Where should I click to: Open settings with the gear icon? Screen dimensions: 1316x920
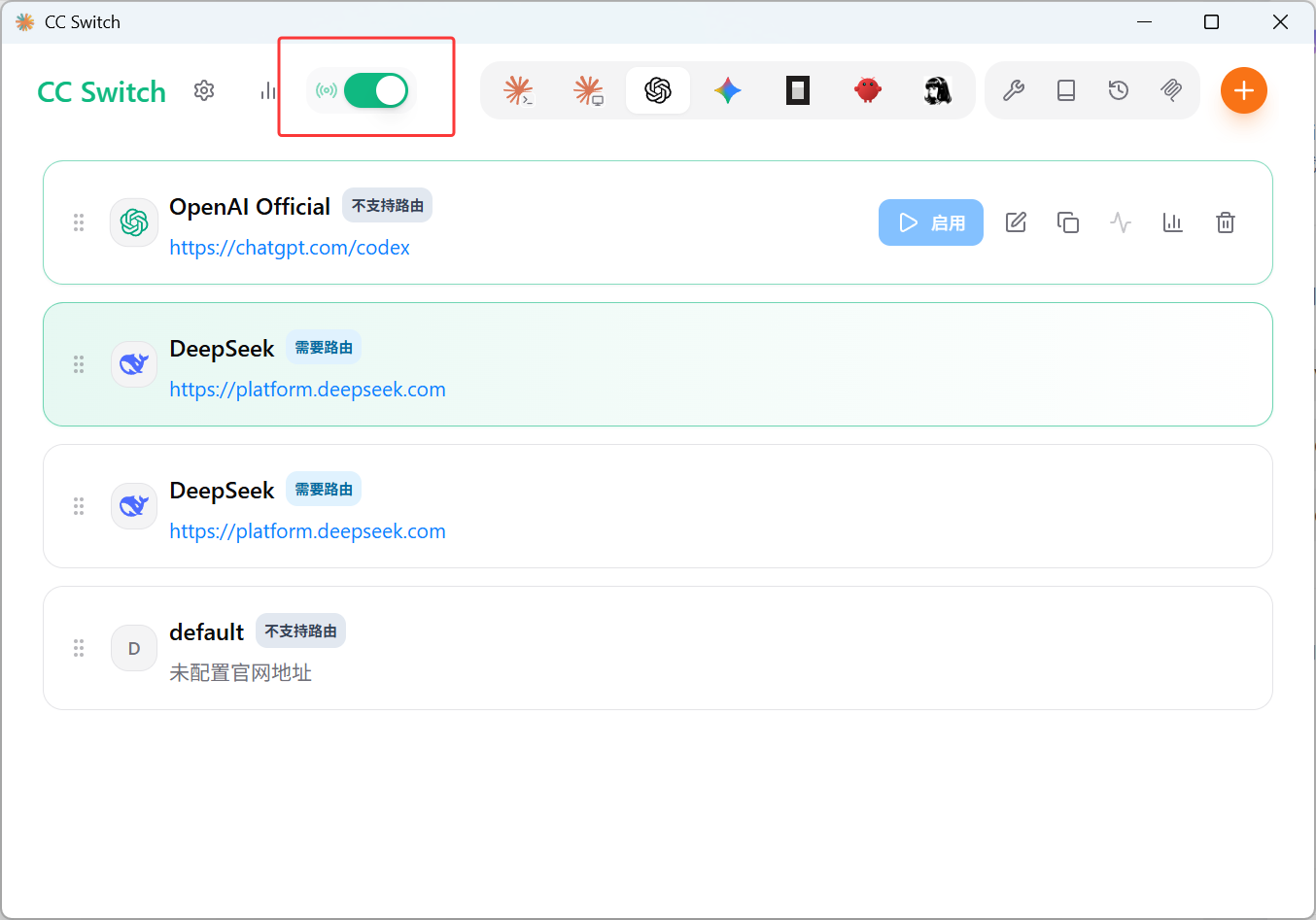[x=204, y=90]
